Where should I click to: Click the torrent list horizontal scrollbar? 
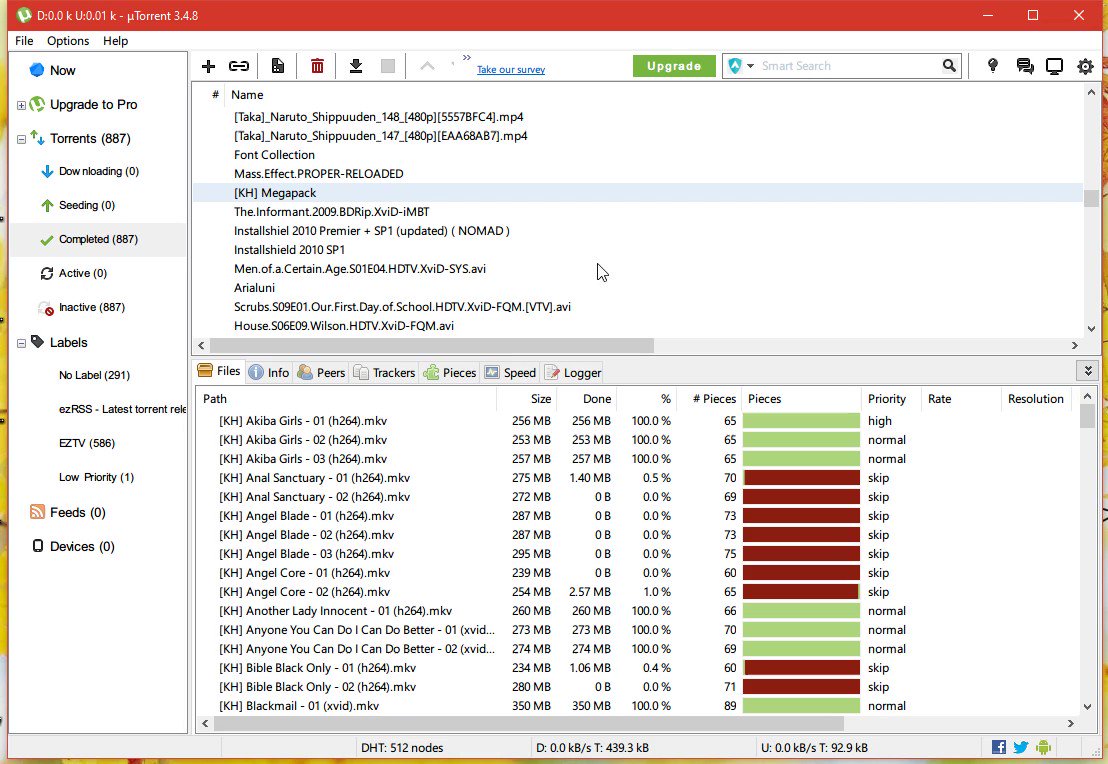click(432, 346)
